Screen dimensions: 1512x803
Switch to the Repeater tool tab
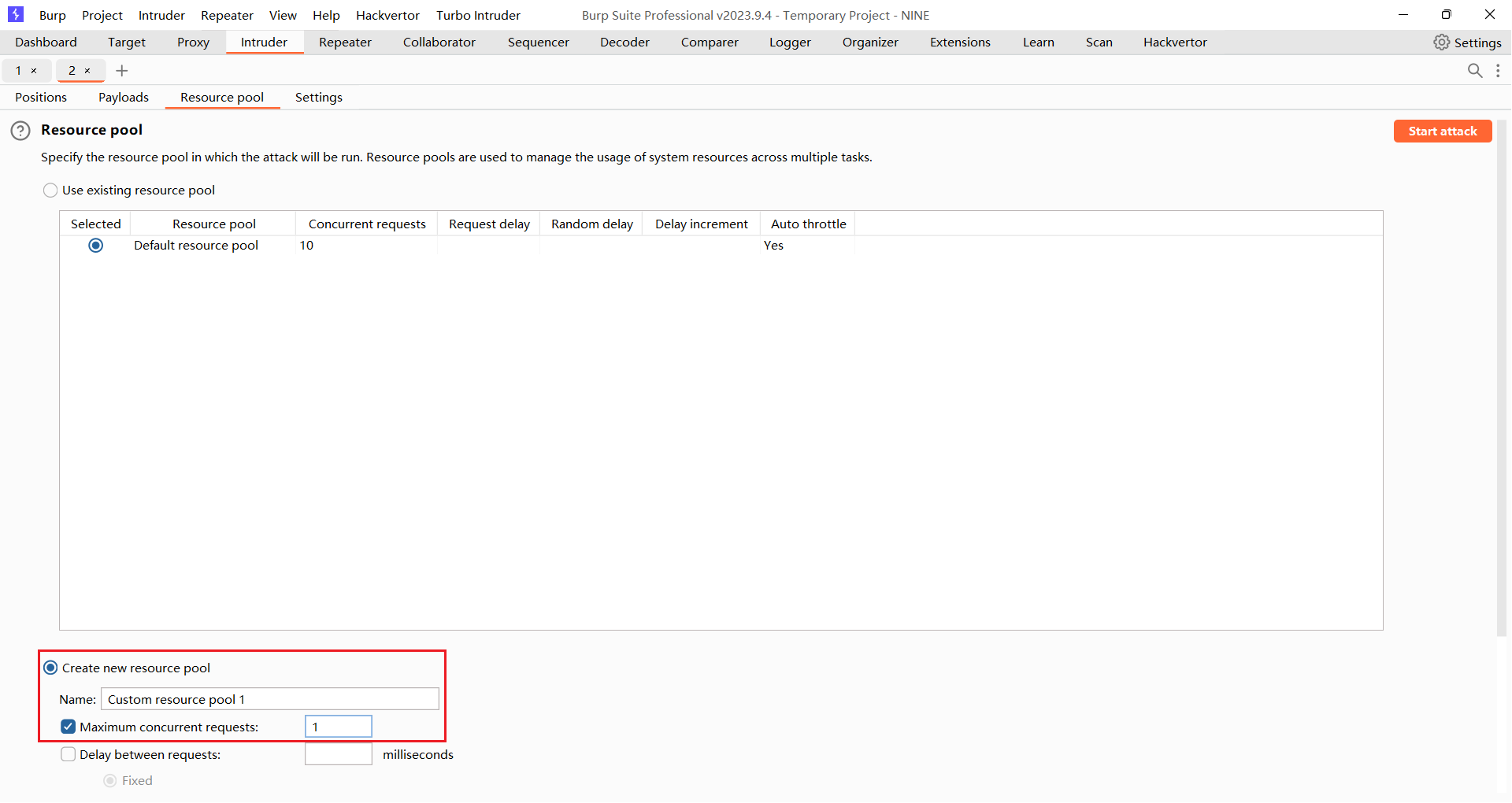tap(345, 43)
